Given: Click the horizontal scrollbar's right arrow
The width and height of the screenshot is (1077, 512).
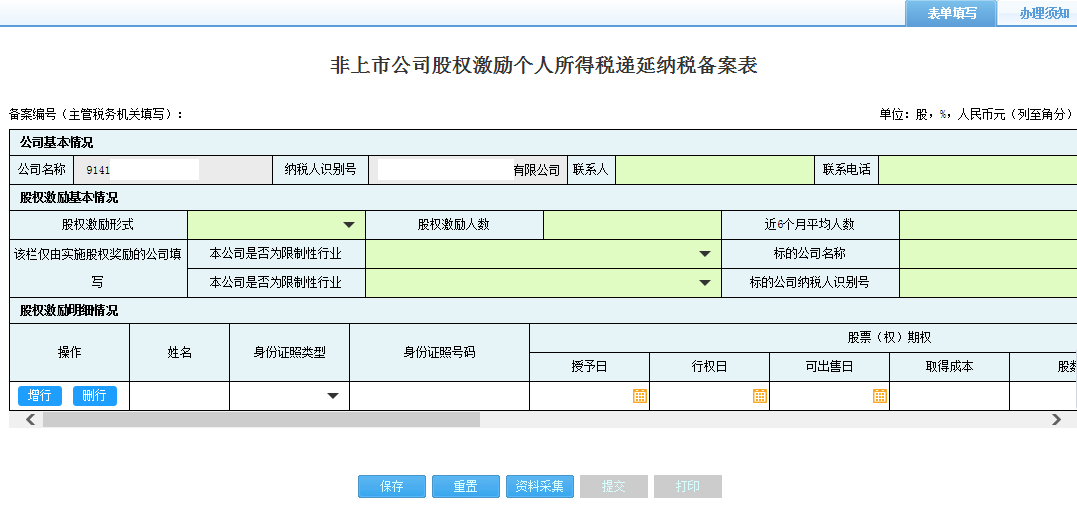Looking at the screenshot, I should [x=1056, y=420].
